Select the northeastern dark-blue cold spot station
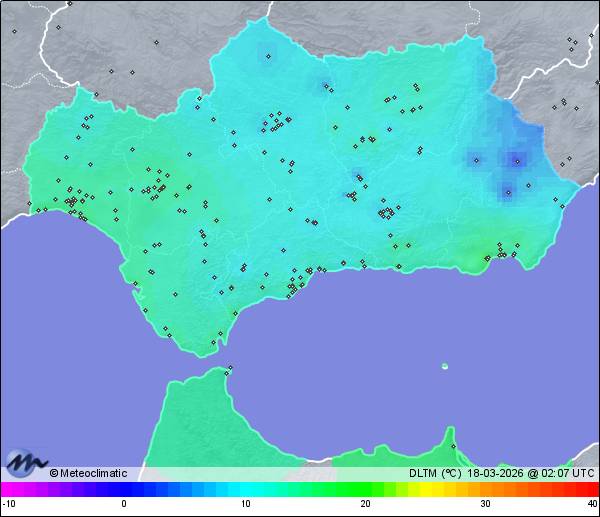Image resolution: width=600 pixels, height=517 pixels. (x=516, y=158)
